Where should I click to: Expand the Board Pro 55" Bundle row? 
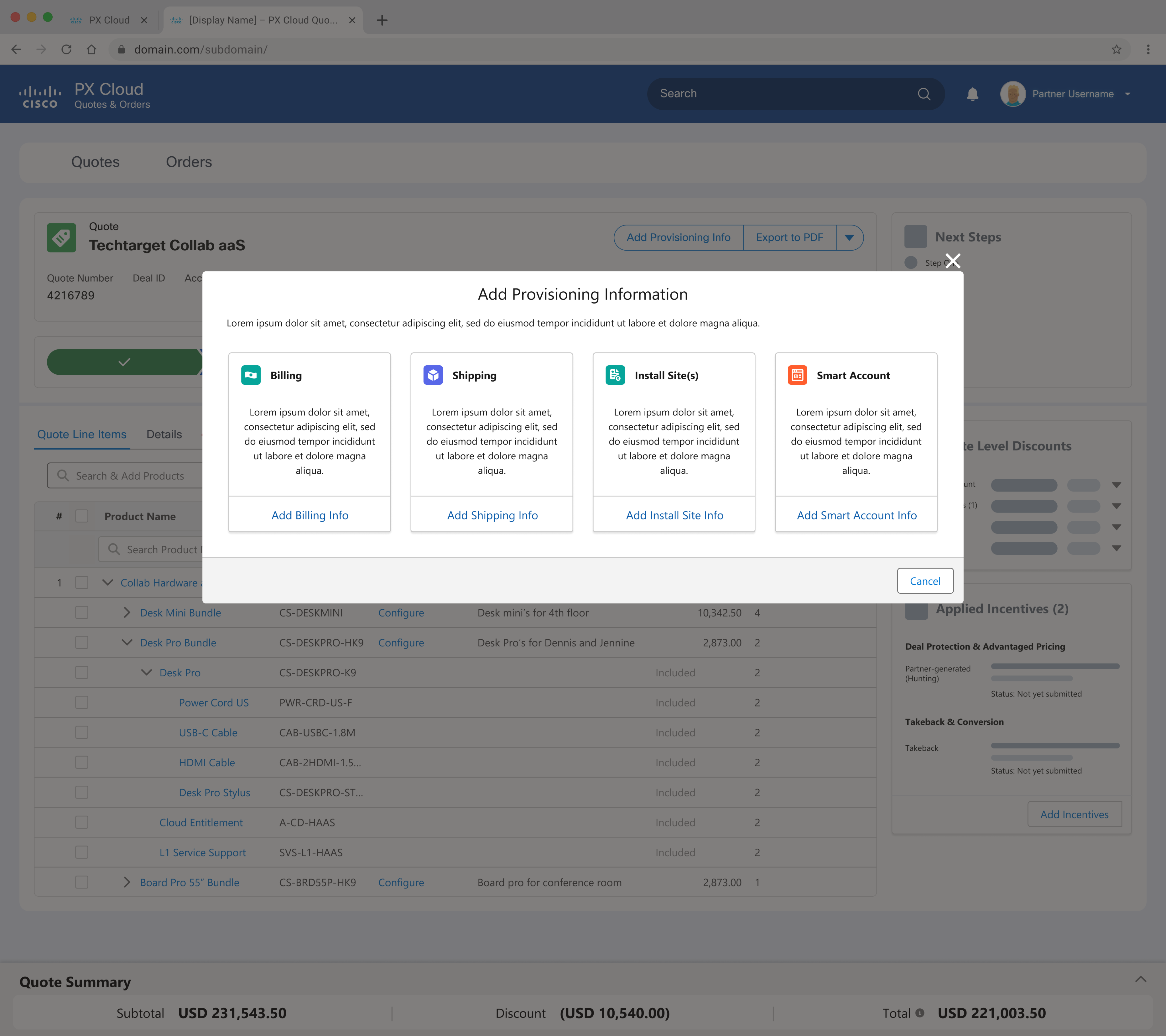(127, 883)
